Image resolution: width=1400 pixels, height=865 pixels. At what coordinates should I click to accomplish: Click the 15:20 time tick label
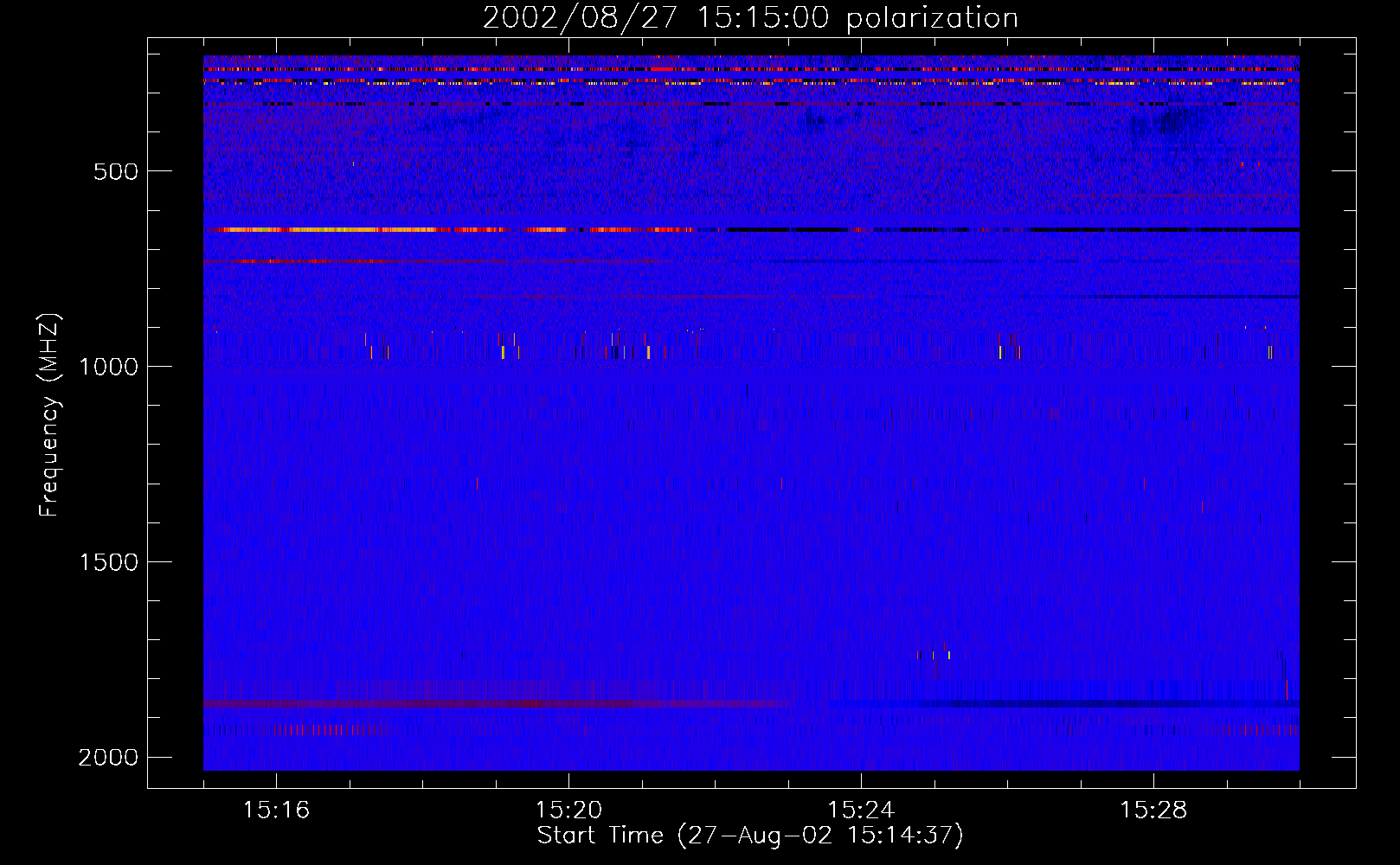click(568, 811)
